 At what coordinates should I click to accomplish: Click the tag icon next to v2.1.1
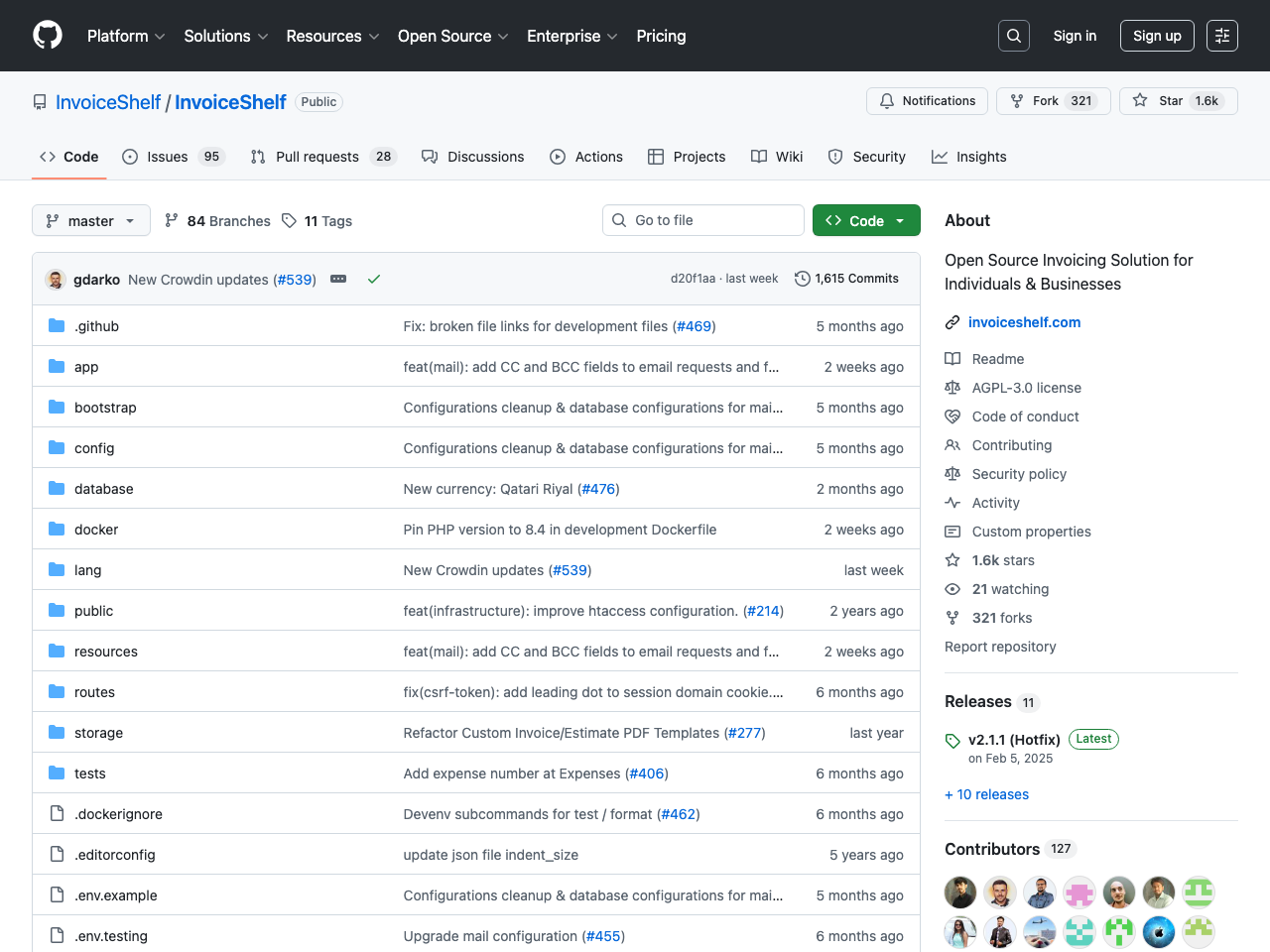[953, 739]
